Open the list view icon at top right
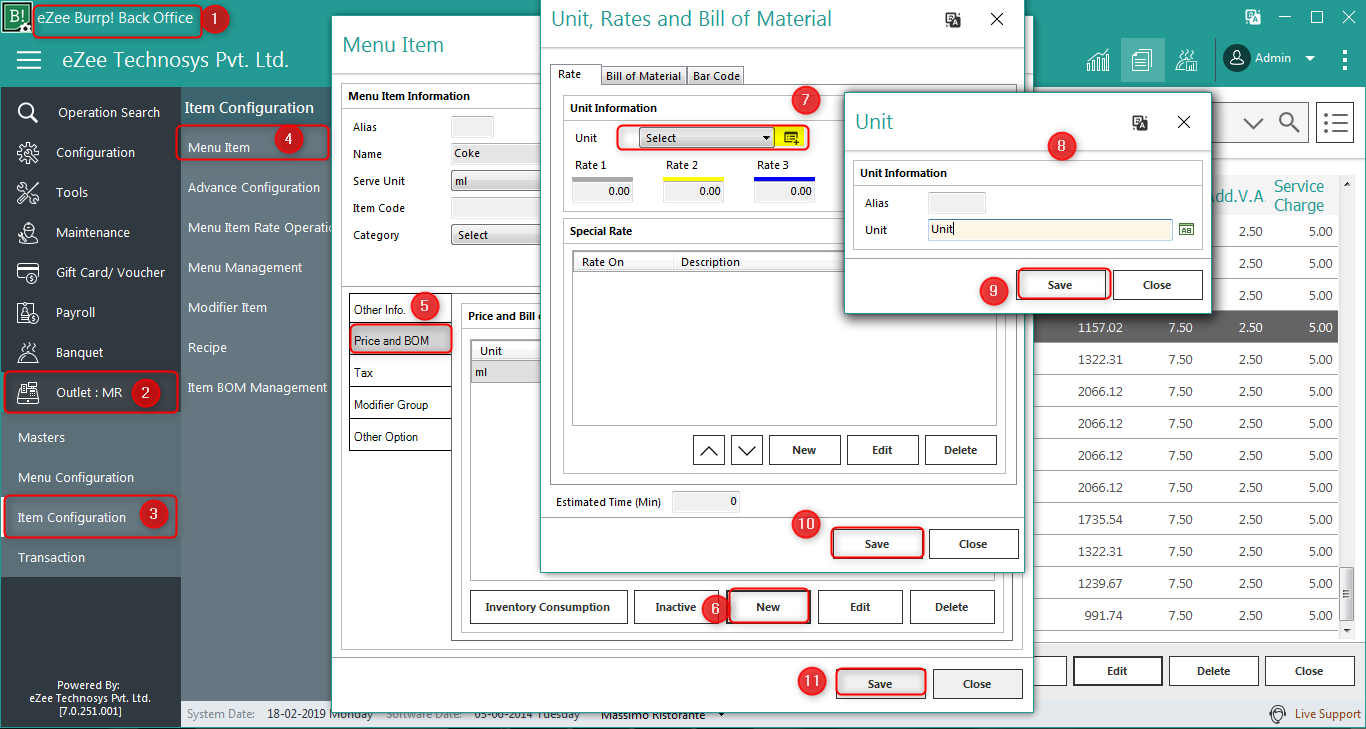1366x729 pixels. [x=1334, y=123]
